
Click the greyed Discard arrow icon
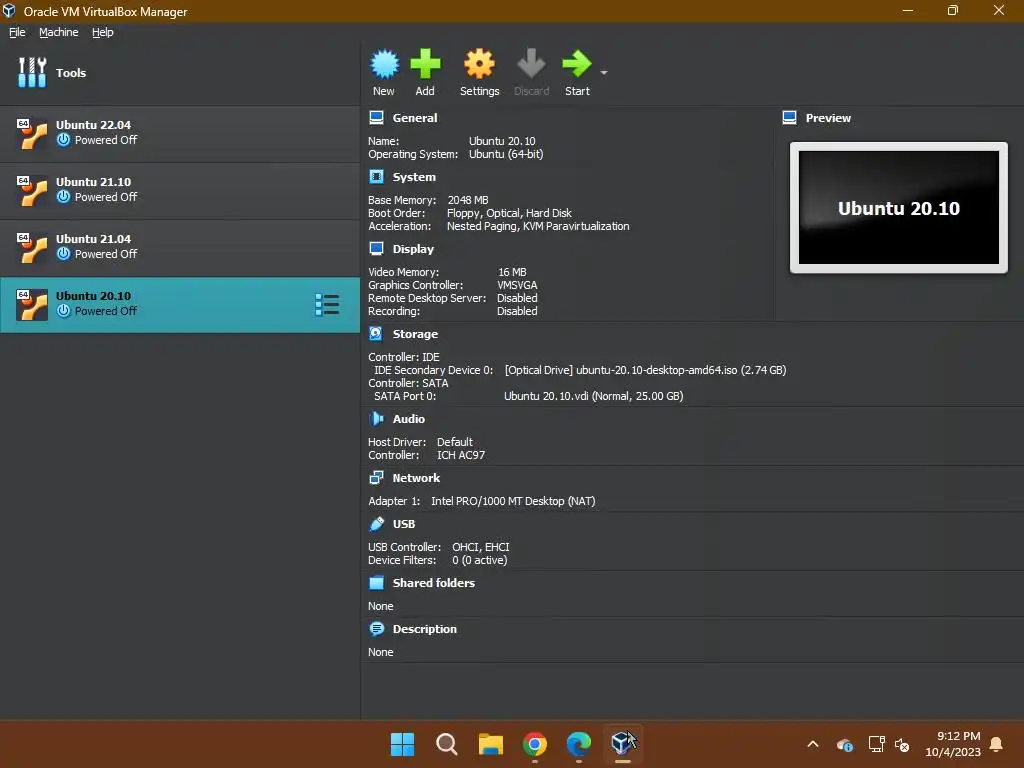click(531, 65)
